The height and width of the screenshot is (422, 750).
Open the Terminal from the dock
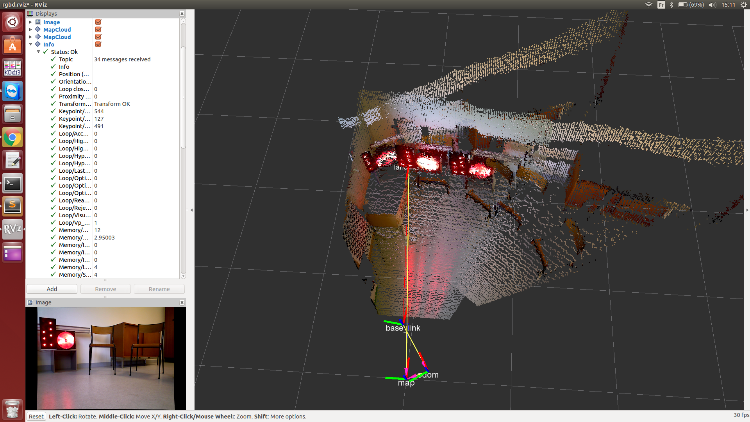[12, 183]
